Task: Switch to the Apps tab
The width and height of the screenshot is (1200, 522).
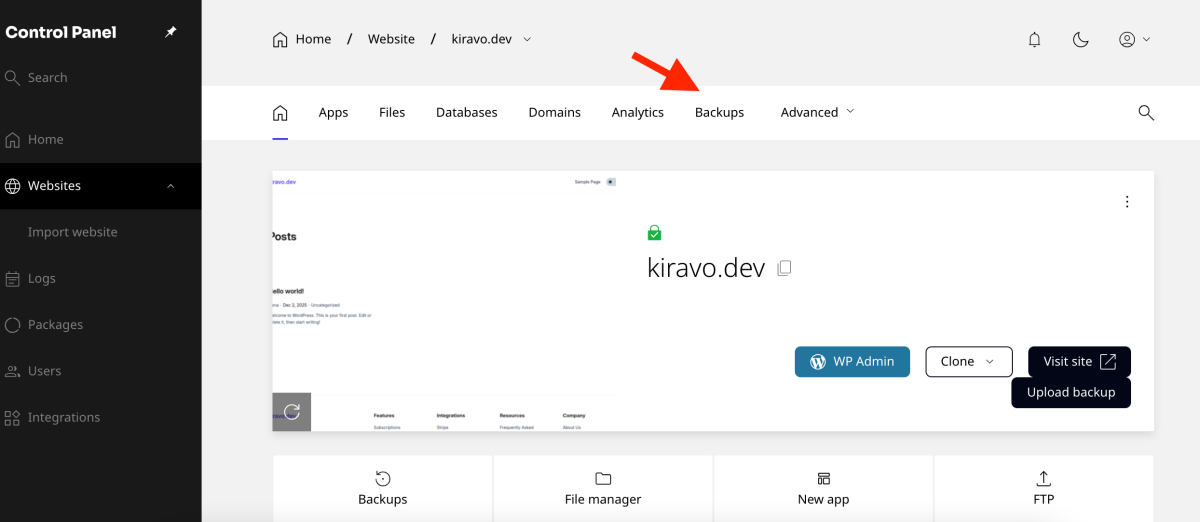Action: (x=333, y=112)
